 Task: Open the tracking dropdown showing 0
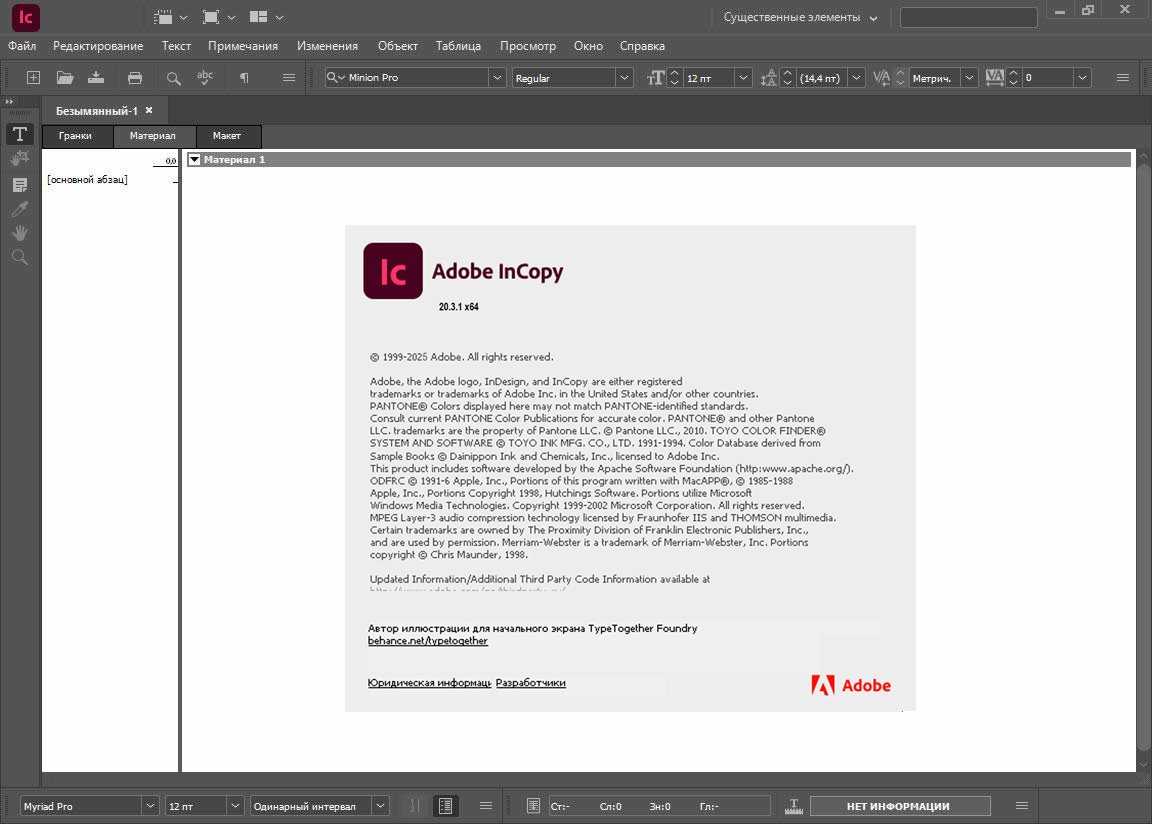click(1082, 78)
